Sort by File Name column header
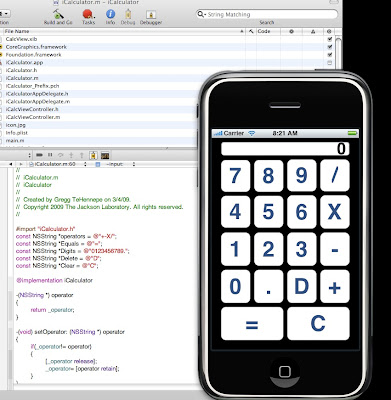The width and height of the screenshot is (391, 400). pos(122,31)
